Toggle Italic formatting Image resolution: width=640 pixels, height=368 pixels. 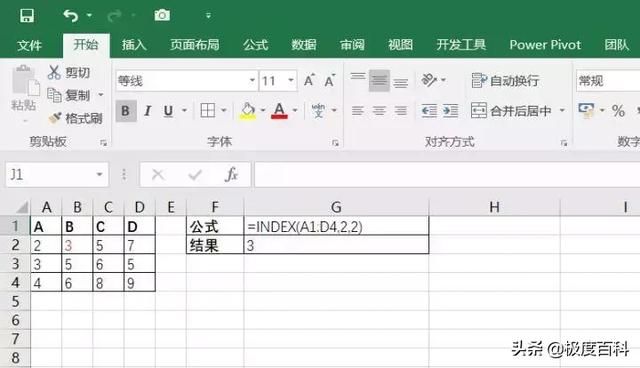[148, 111]
